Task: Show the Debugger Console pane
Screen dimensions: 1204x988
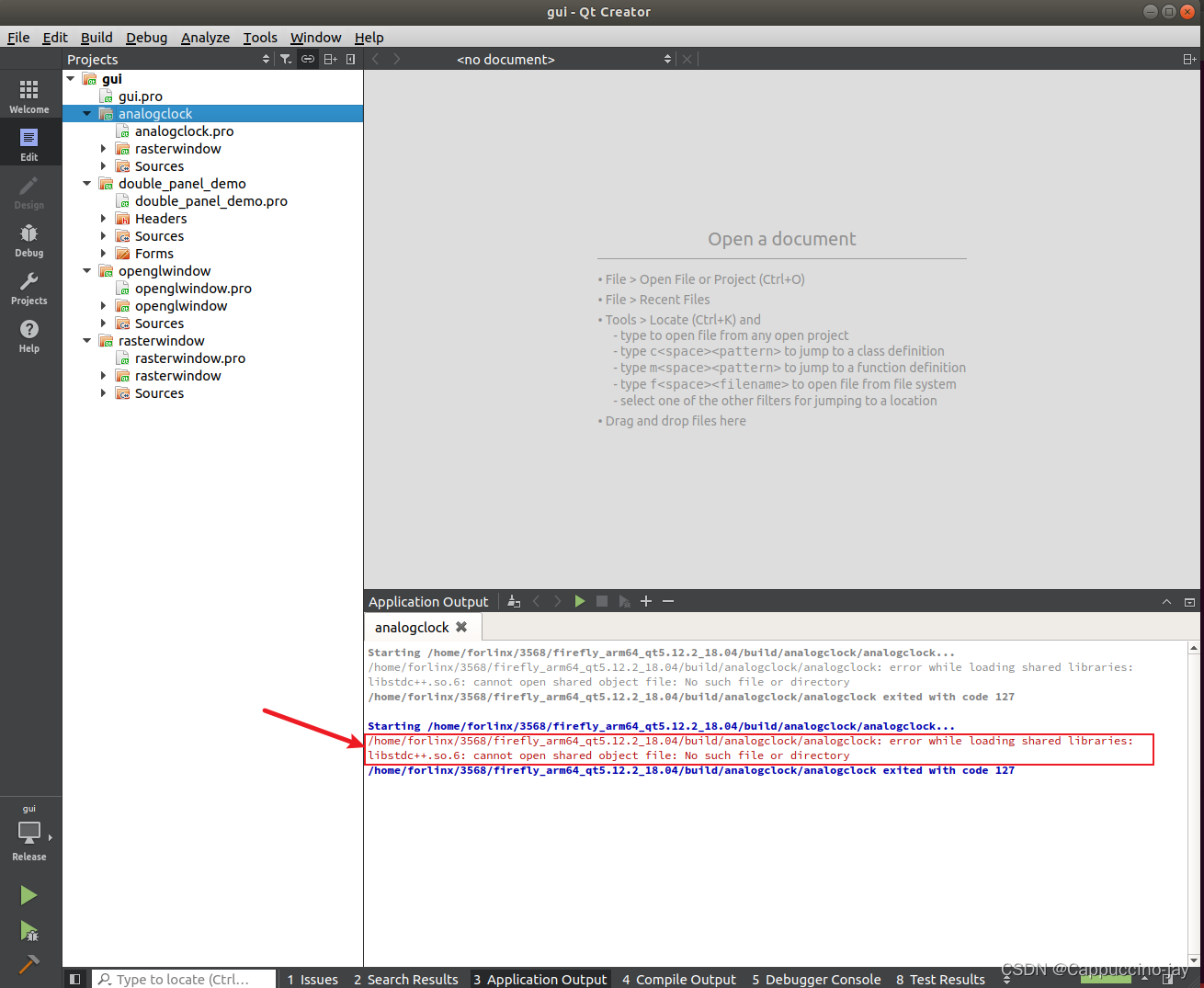Action: [x=816, y=979]
